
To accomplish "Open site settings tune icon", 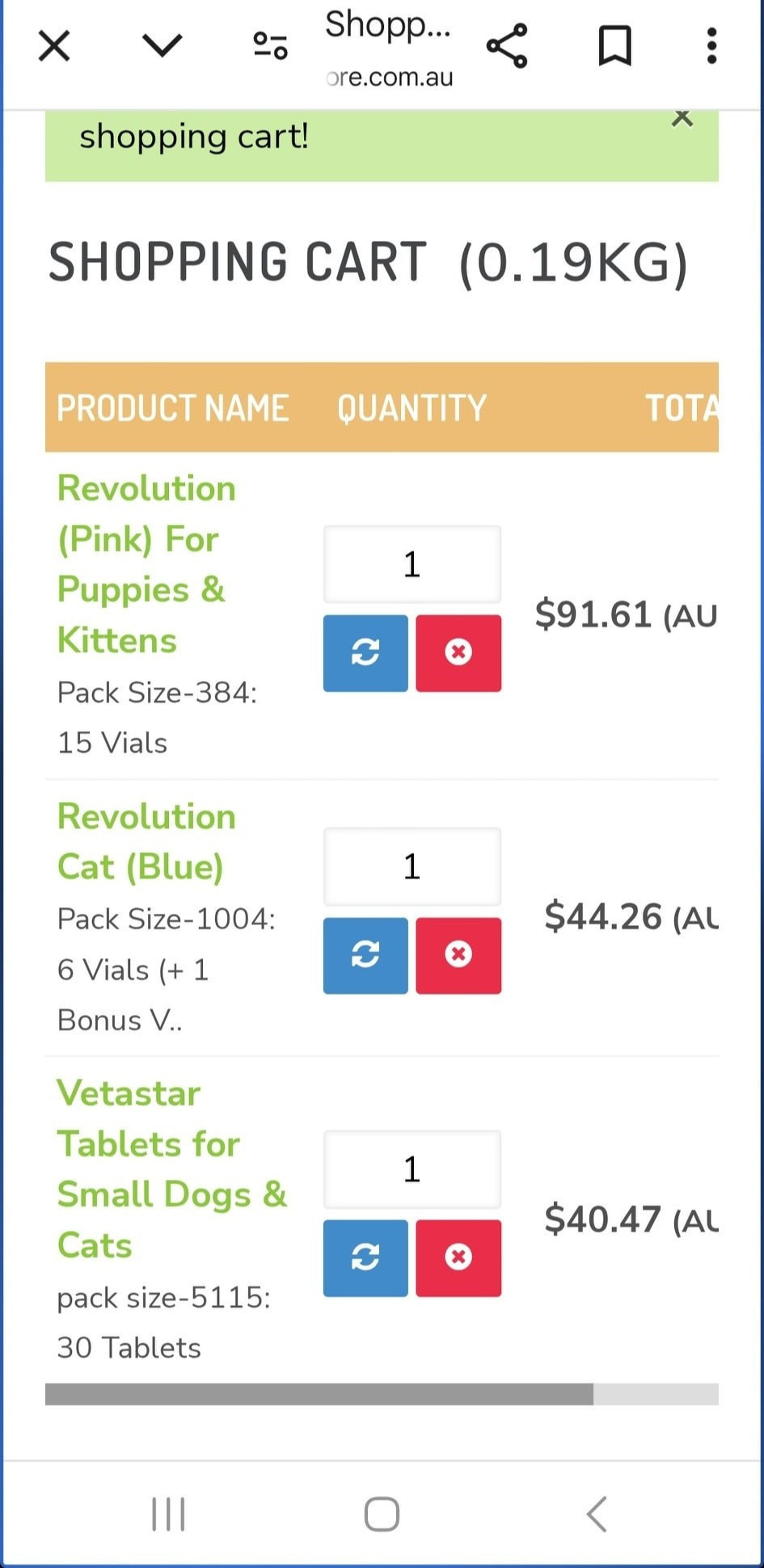I will pos(270,46).
